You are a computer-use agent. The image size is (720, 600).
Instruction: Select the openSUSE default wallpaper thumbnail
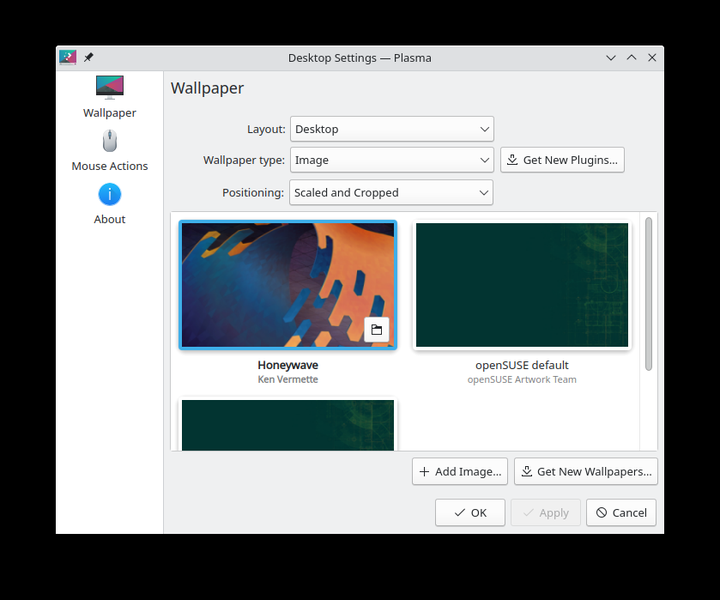(522, 285)
